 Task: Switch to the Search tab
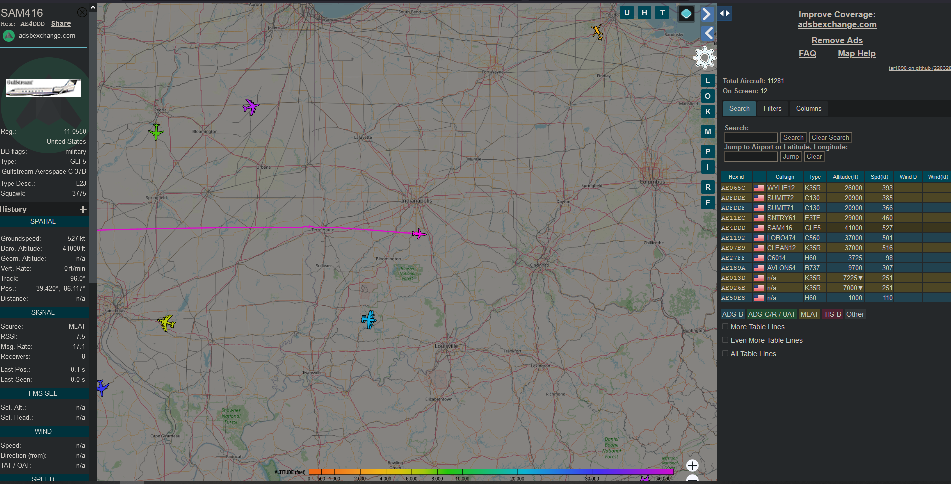[x=739, y=109]
